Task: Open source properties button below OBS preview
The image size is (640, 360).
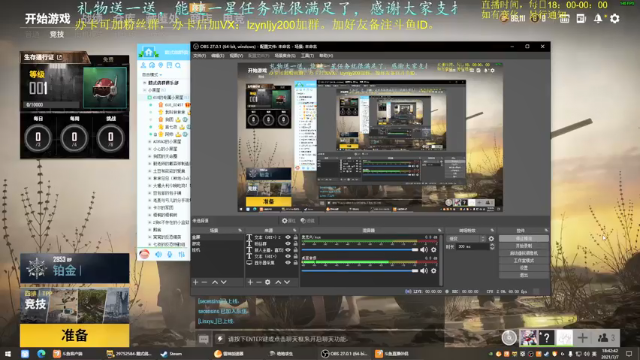Action: coord(288,221)
